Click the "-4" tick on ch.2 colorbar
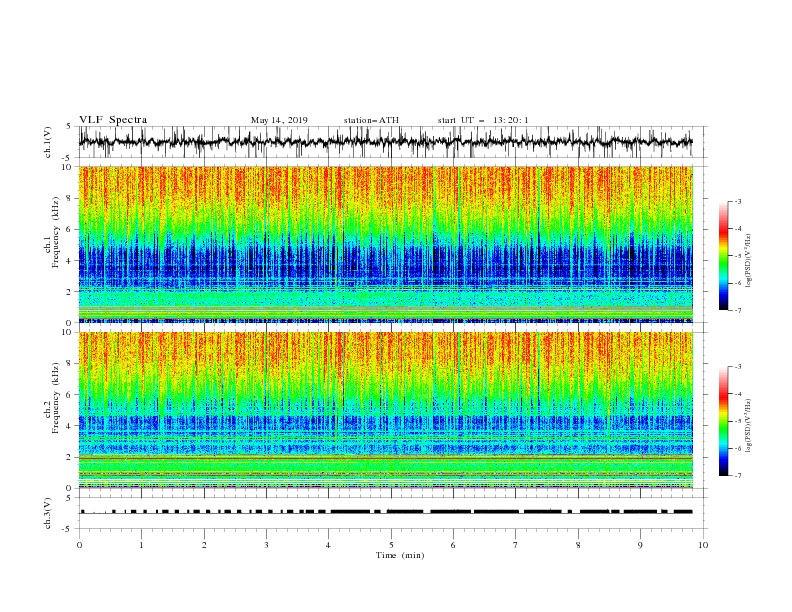This screenshot has width=792, height=612. (x=737, y=393)
